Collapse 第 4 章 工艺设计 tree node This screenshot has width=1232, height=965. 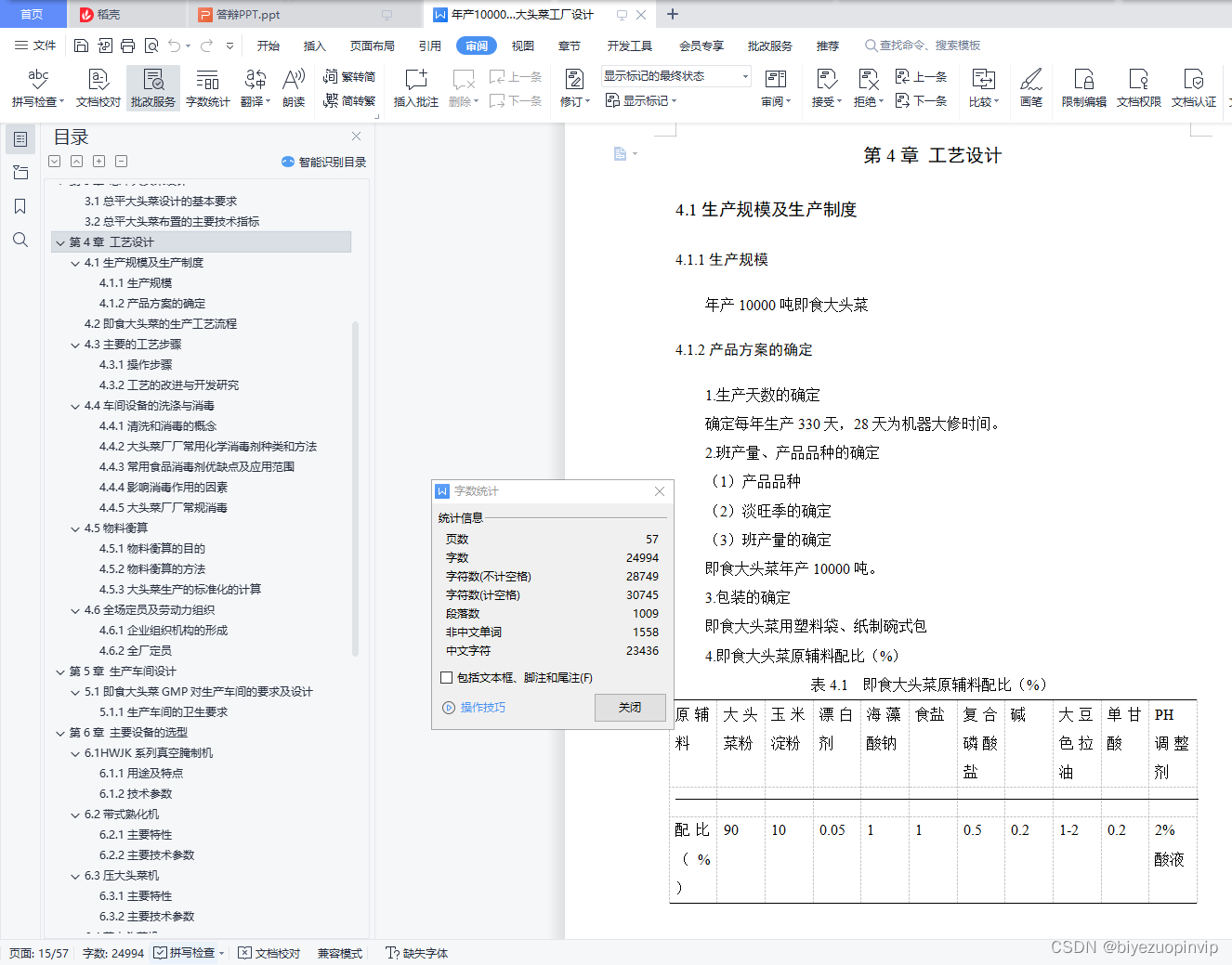(x=60, y=242)
